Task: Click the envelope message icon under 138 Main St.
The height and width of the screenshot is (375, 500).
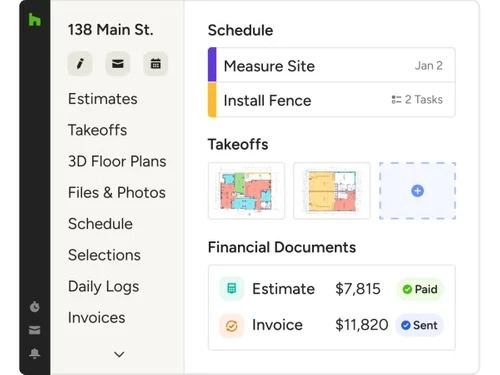Action: click(x=118, y=63)
